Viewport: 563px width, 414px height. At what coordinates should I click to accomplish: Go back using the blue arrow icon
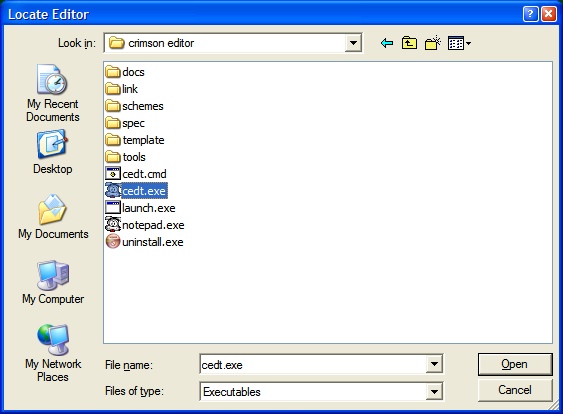point(387,43)
